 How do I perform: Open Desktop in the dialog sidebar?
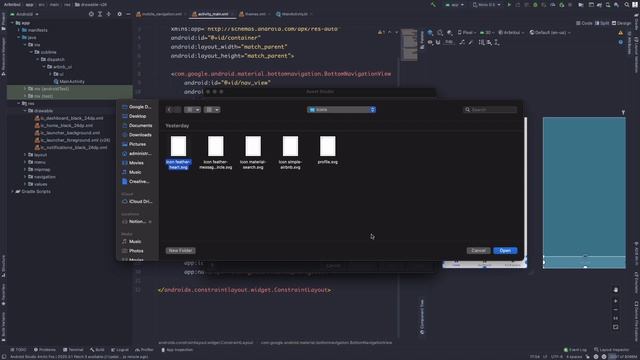134,116
